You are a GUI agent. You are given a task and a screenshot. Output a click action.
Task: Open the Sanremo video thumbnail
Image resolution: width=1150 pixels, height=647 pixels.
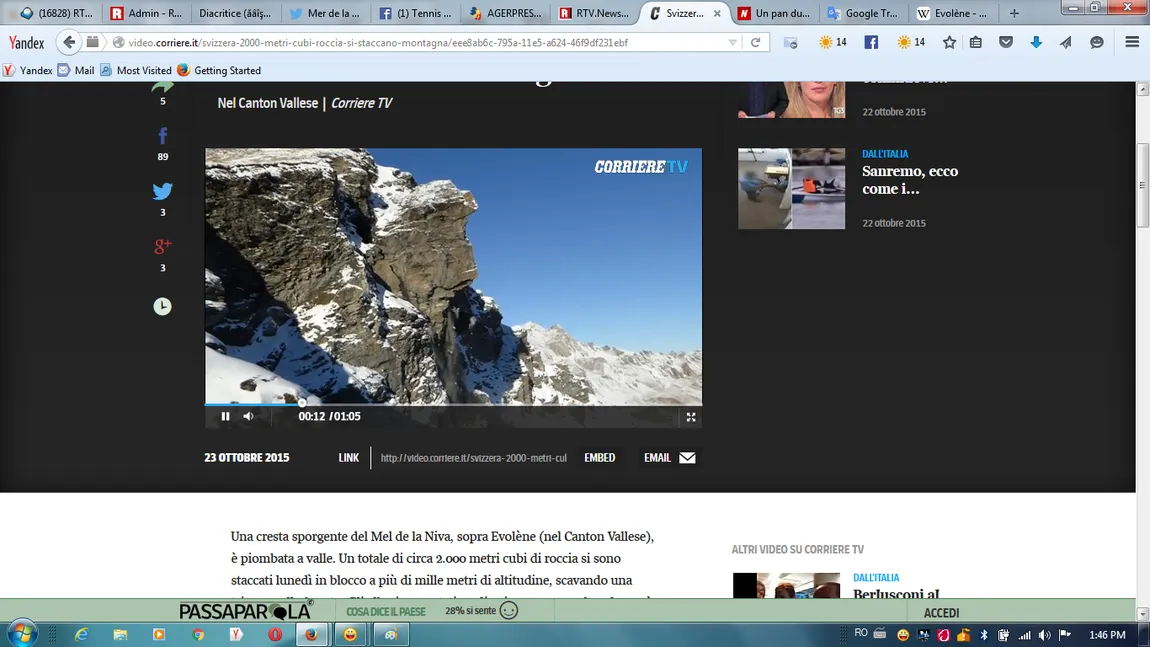point(791,189)
